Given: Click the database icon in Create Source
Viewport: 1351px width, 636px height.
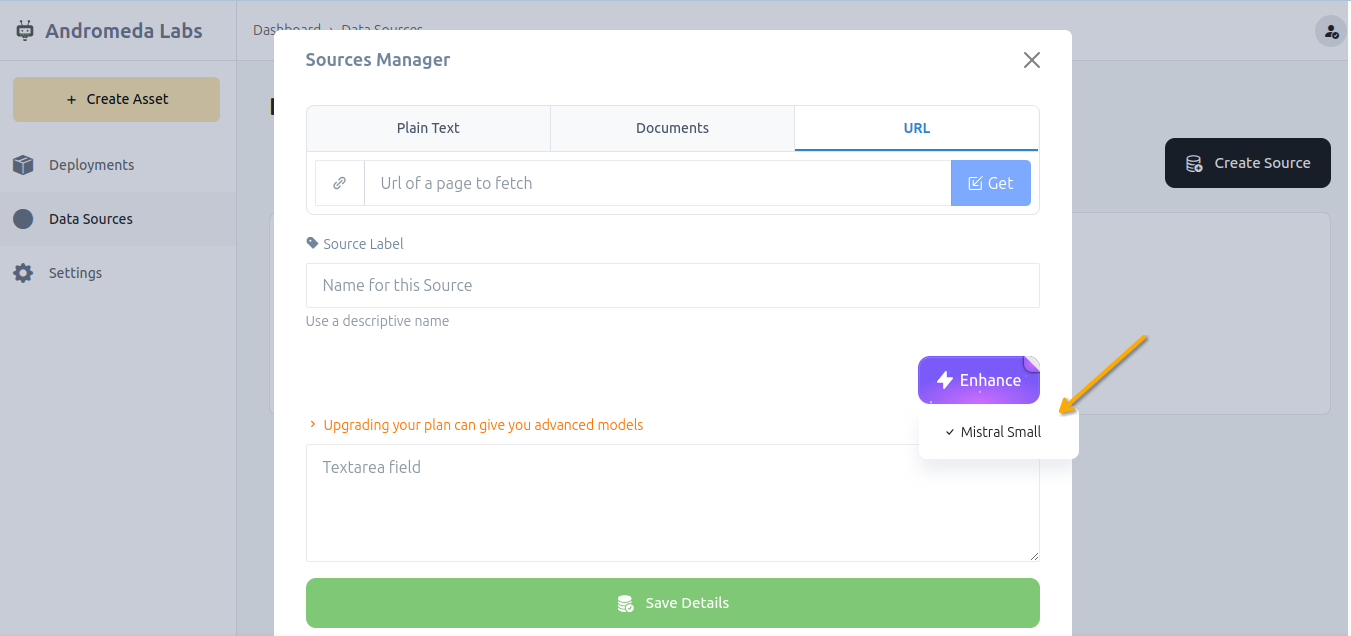Looking at the screenshot, I should click(1194, 163).
